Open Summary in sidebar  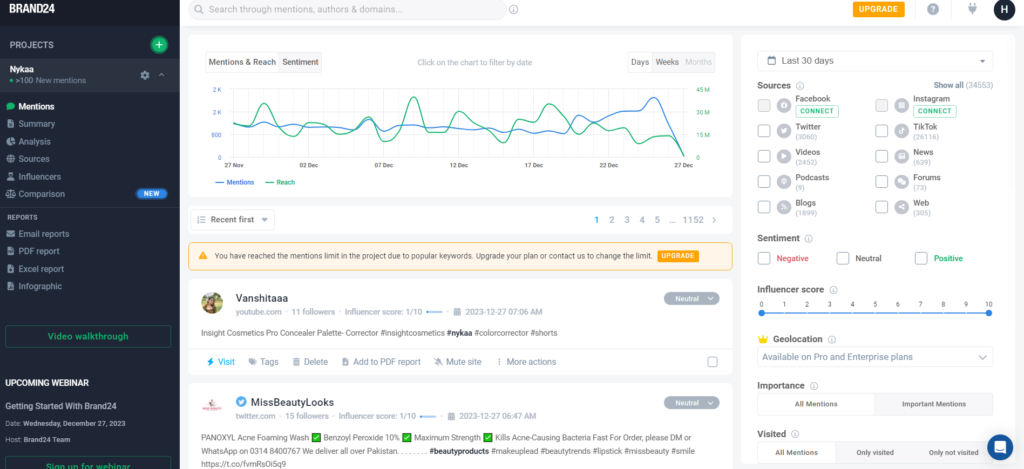(x=37, y=124)
